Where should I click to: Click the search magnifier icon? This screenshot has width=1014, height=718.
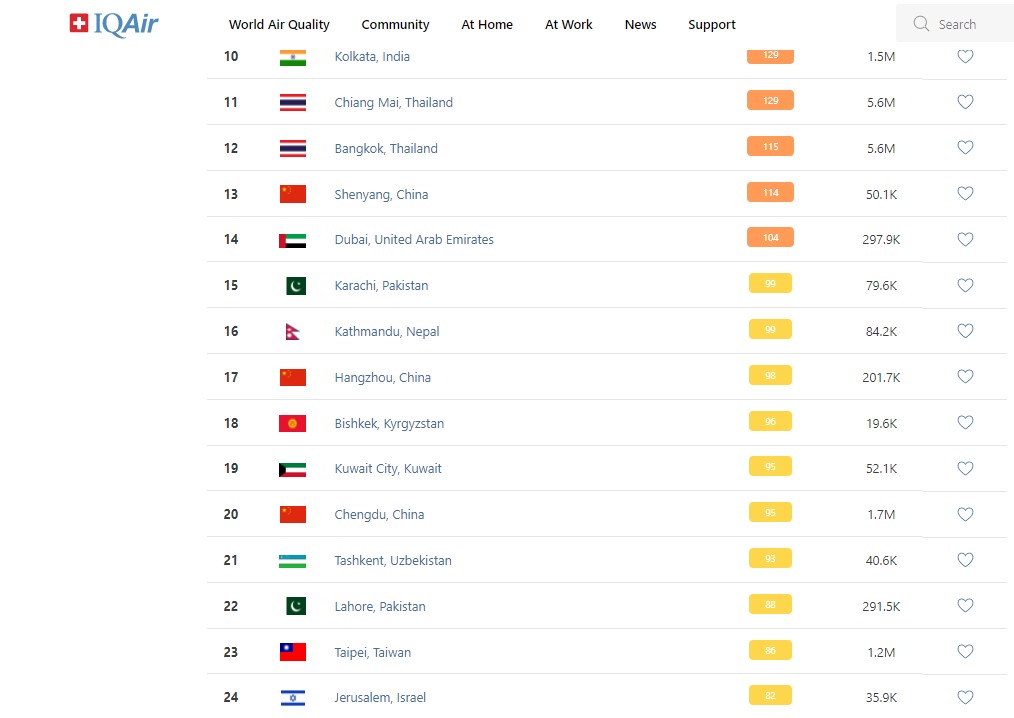click(x=920, y=24)
